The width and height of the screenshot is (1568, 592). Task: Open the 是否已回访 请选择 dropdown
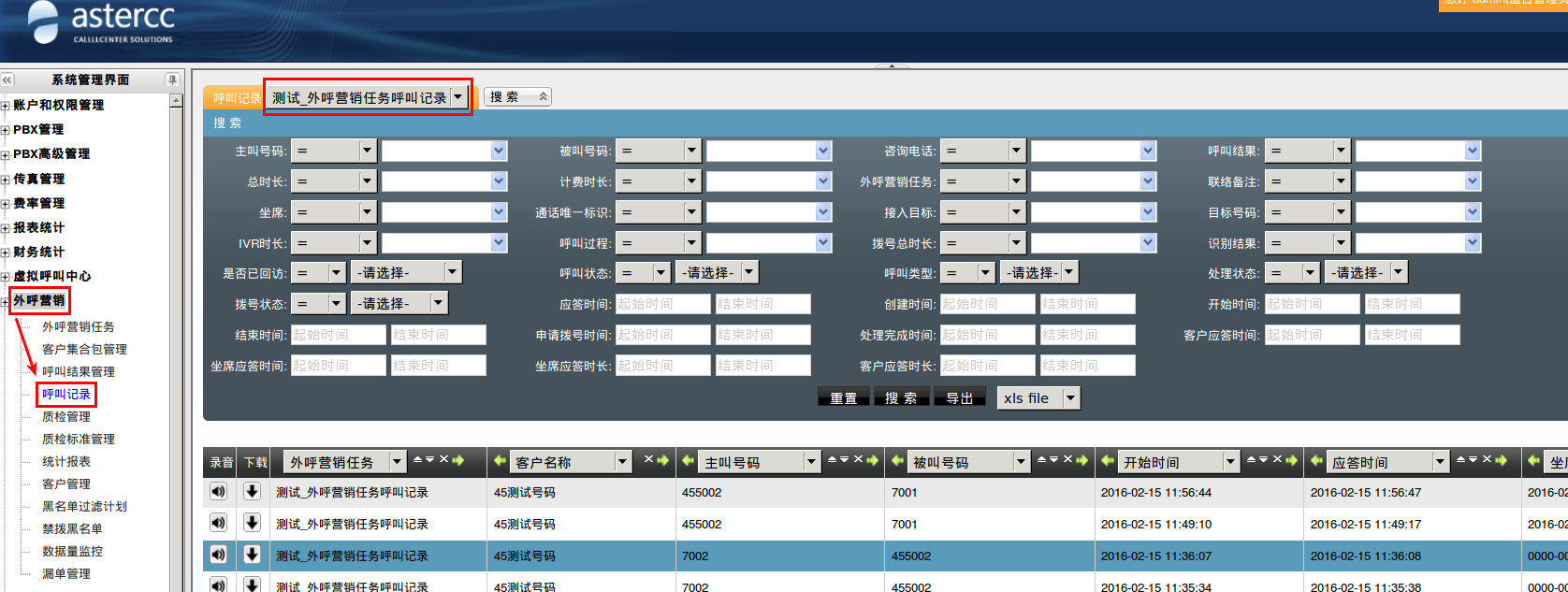[x=453, y=273]
